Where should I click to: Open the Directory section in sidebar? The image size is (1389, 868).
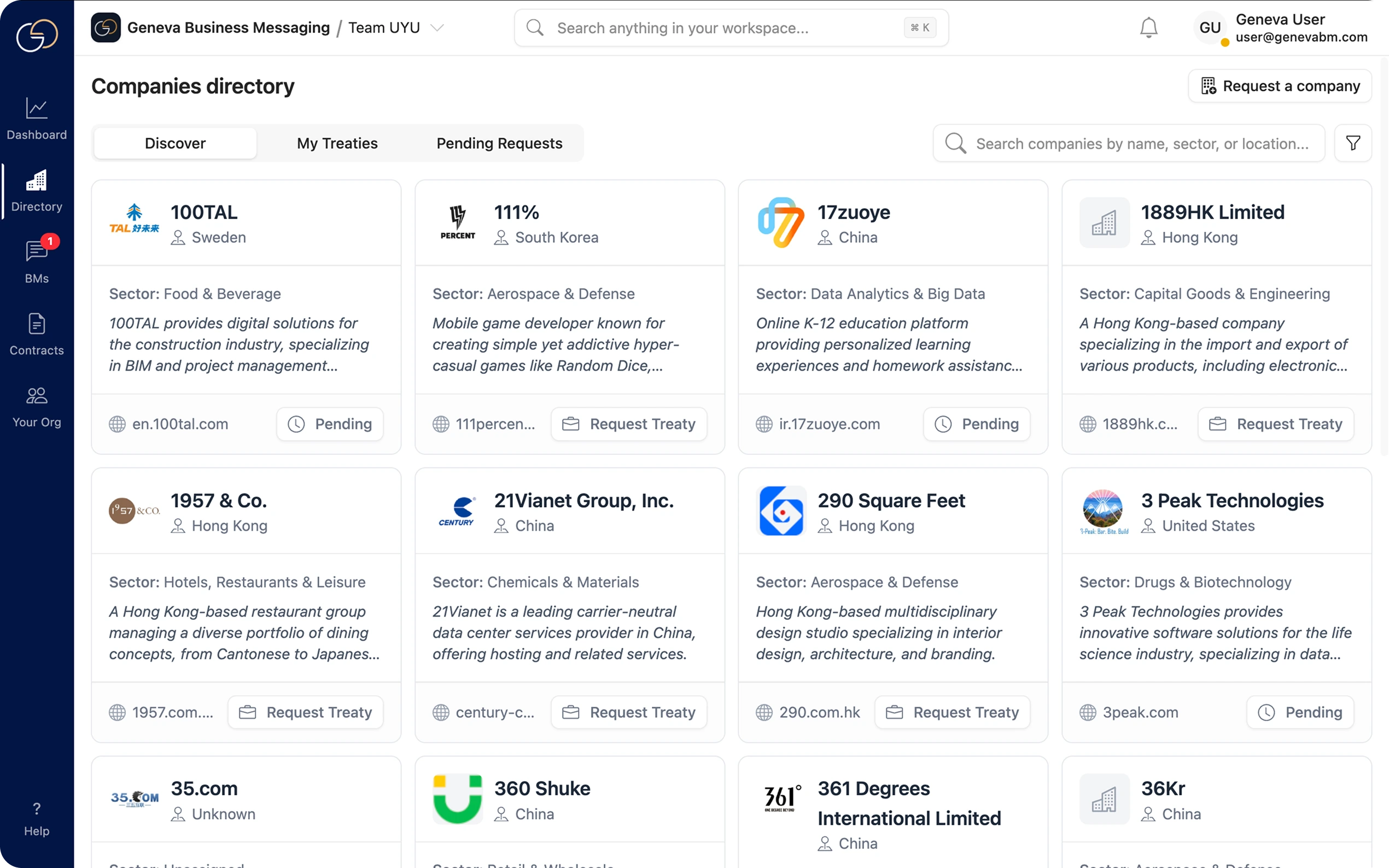coord(37,191)
